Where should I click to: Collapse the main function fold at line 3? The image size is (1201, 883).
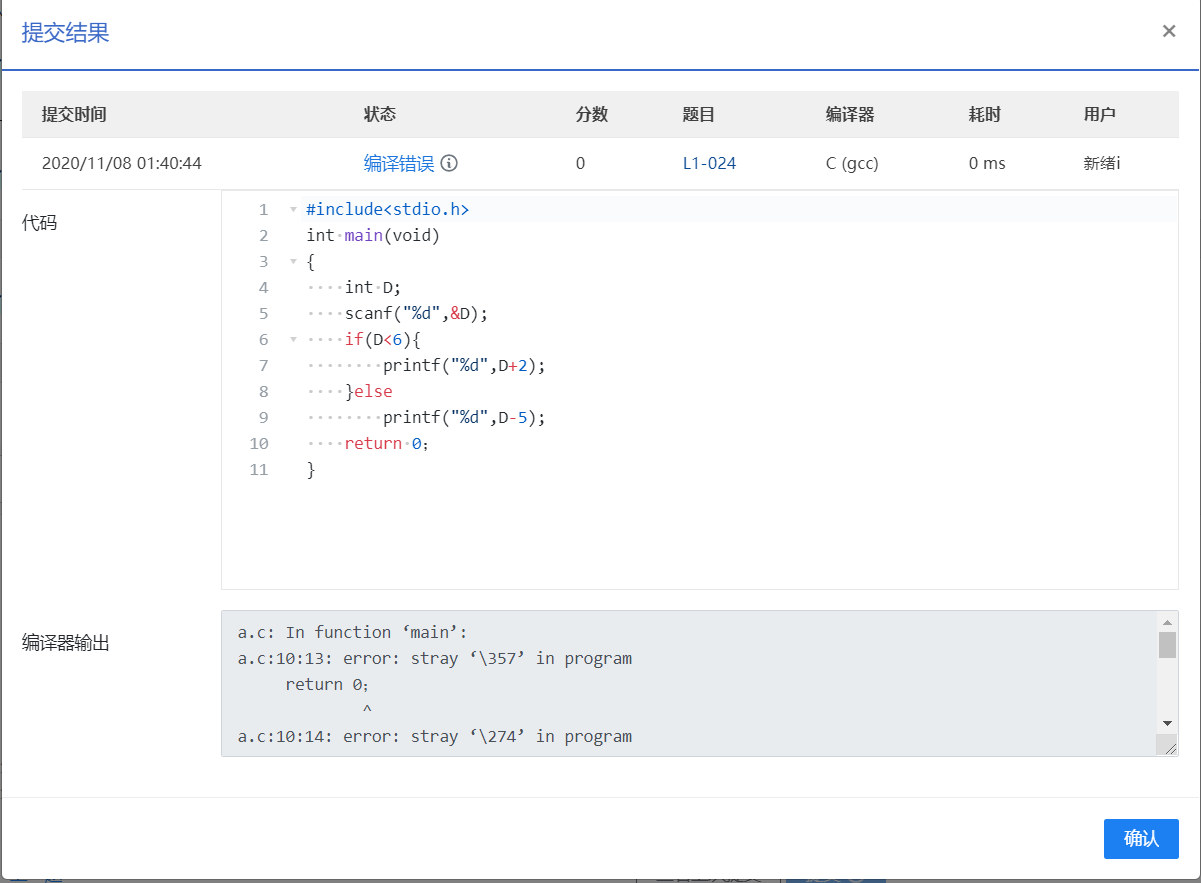coord(293,262)
